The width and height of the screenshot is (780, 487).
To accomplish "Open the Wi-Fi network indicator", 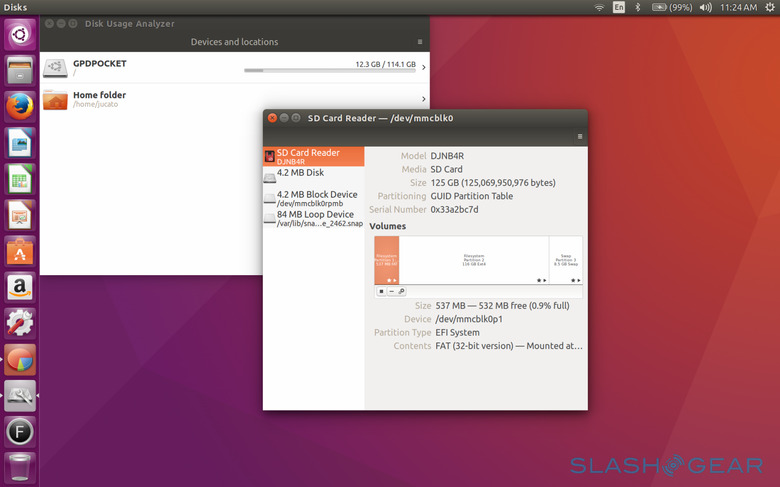I will click(x=599, y=7).
